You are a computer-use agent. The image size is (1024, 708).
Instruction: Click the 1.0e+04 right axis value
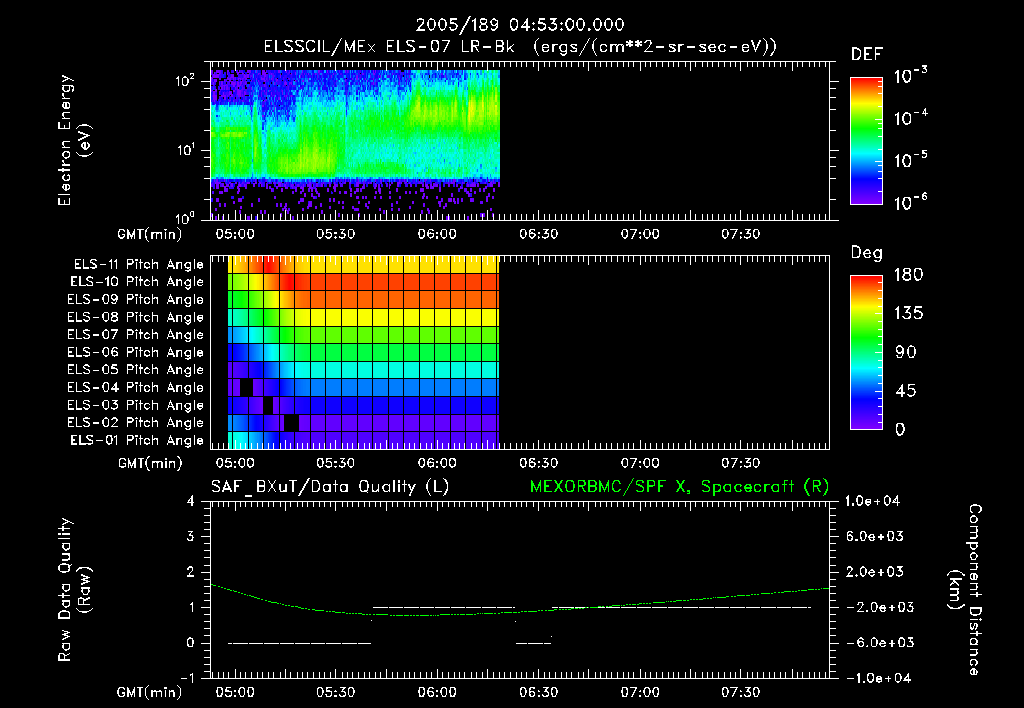pyautogui.click(x=872, y=501)
